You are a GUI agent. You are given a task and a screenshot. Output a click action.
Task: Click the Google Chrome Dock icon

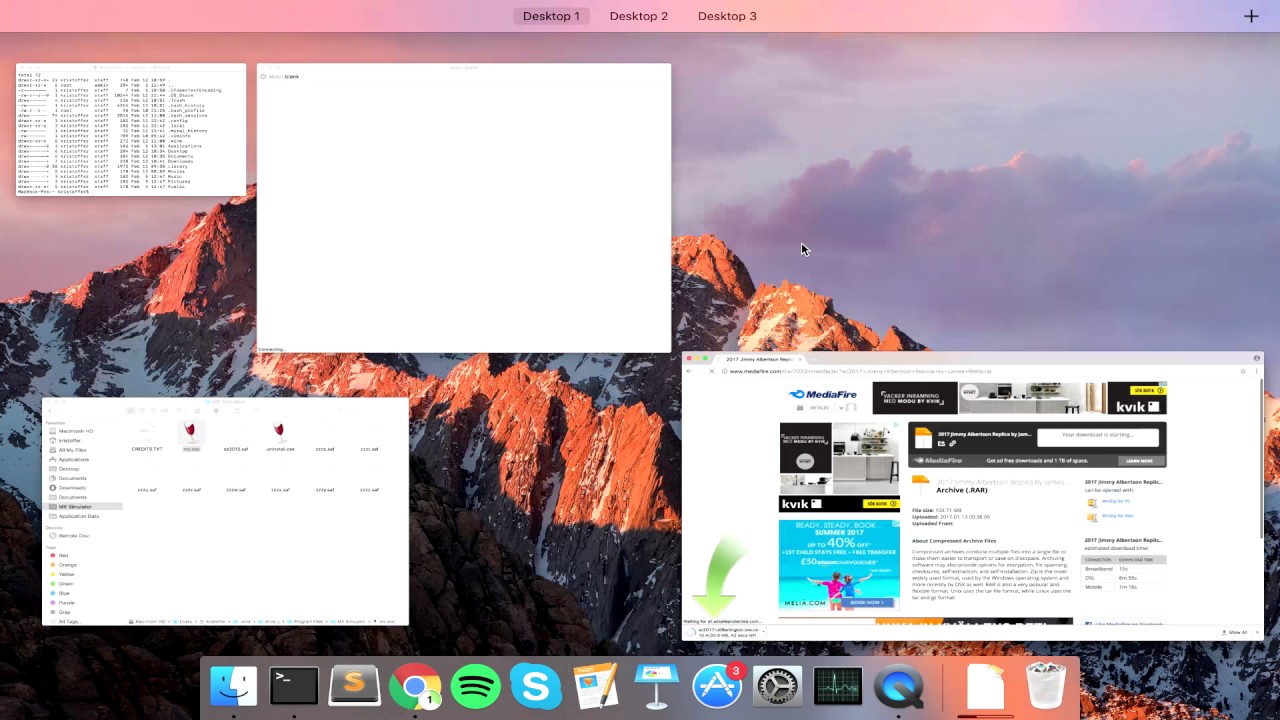click(415, 687)
